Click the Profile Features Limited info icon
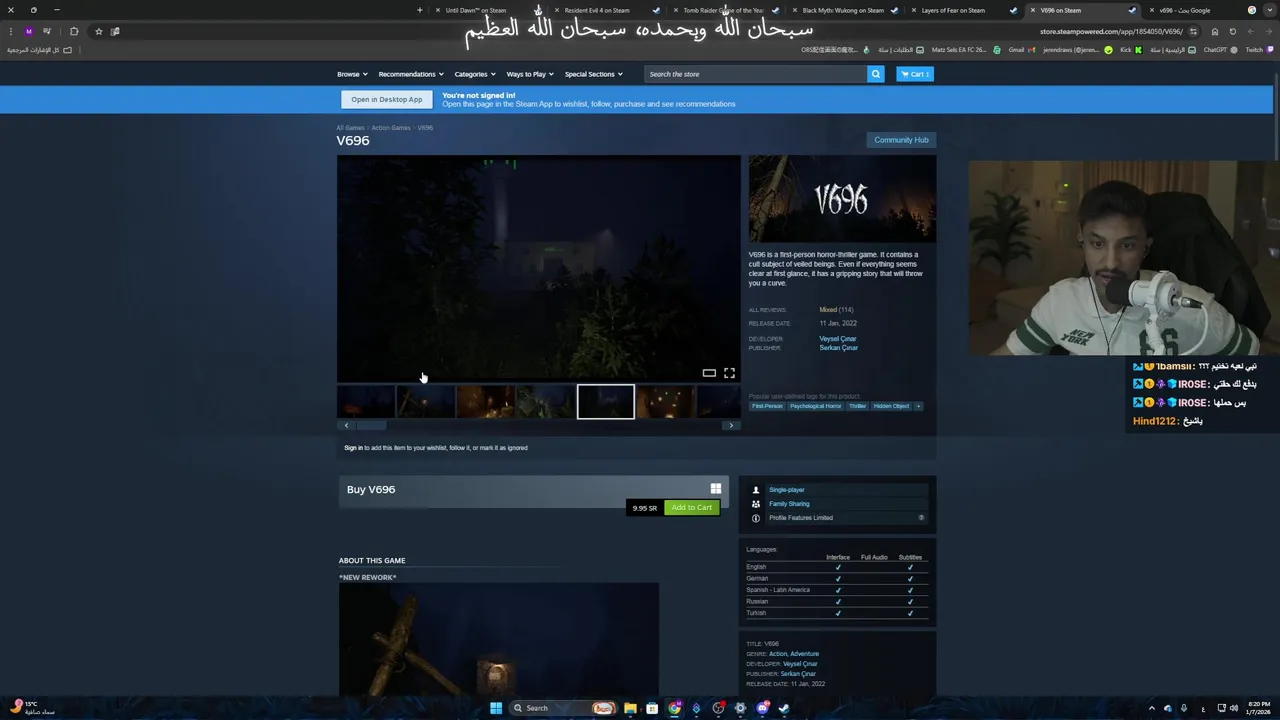 (755, 518)
